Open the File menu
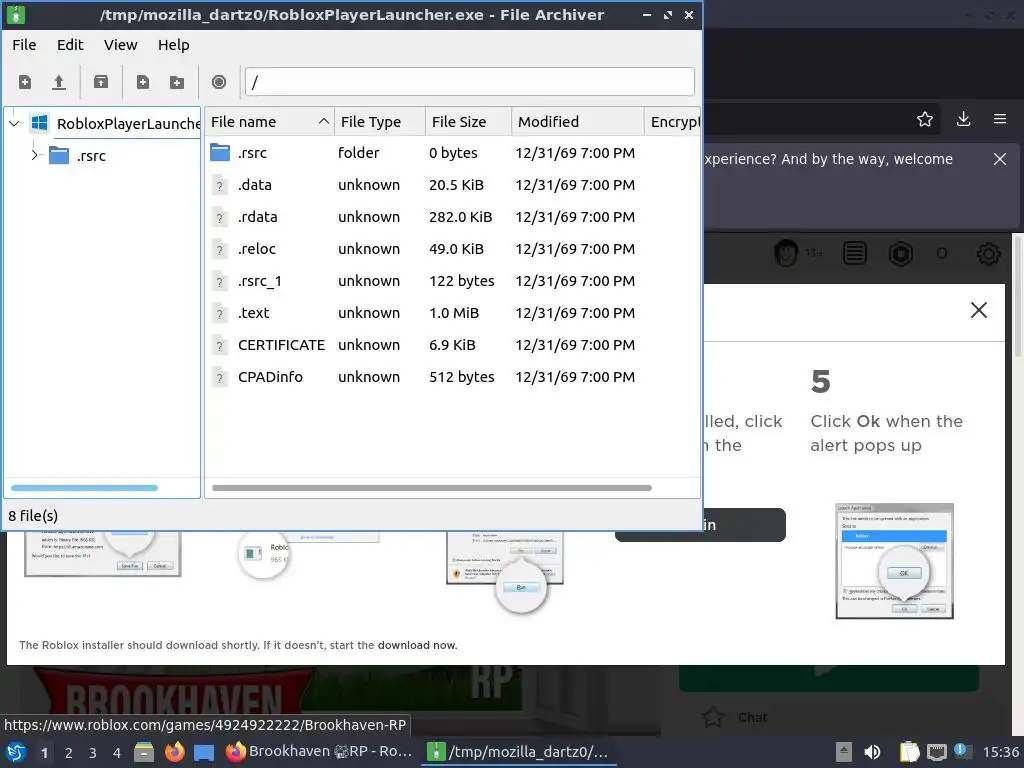 (x=24, y=45)
